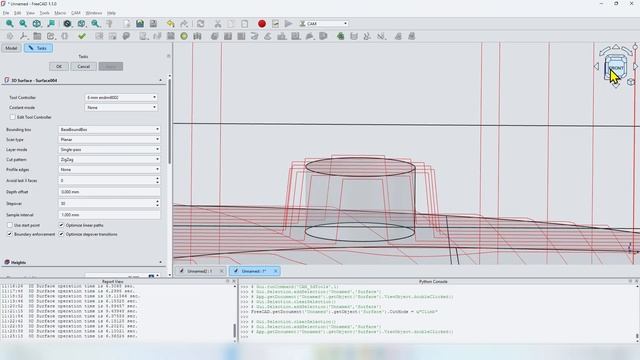Click the OK button in Tasks panel
The width and height of the screenshot is (640, 360).
[59, 67]
